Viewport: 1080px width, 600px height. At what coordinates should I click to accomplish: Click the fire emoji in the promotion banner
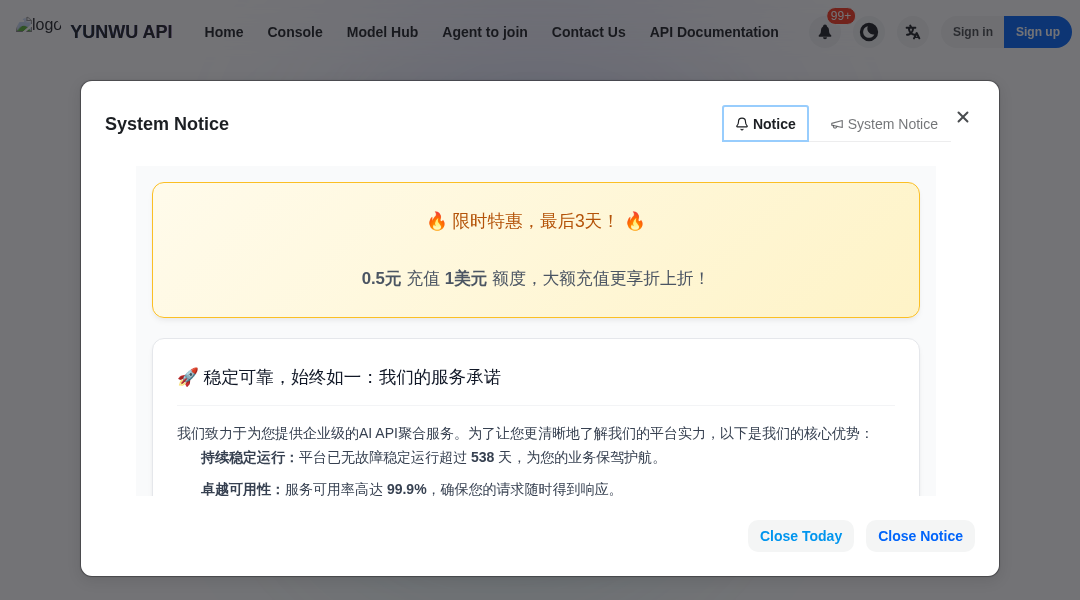click(x=437, y=220)
